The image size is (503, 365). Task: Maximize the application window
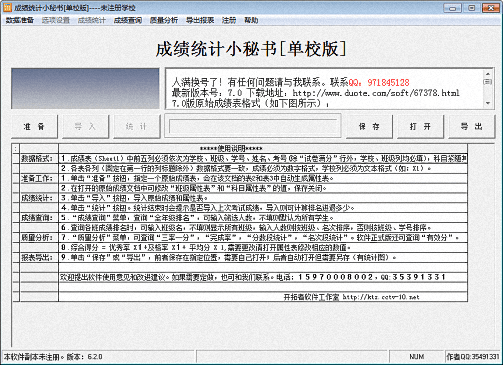tap(472, 8)
